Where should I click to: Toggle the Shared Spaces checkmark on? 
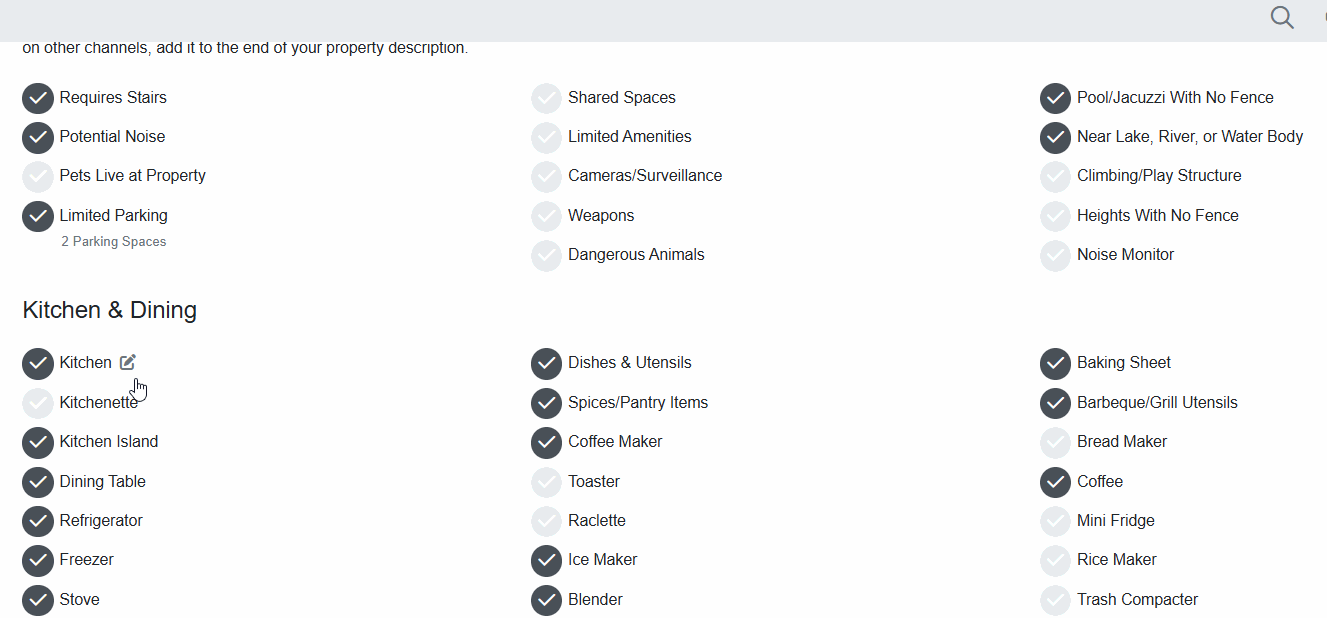pos(546,98)
